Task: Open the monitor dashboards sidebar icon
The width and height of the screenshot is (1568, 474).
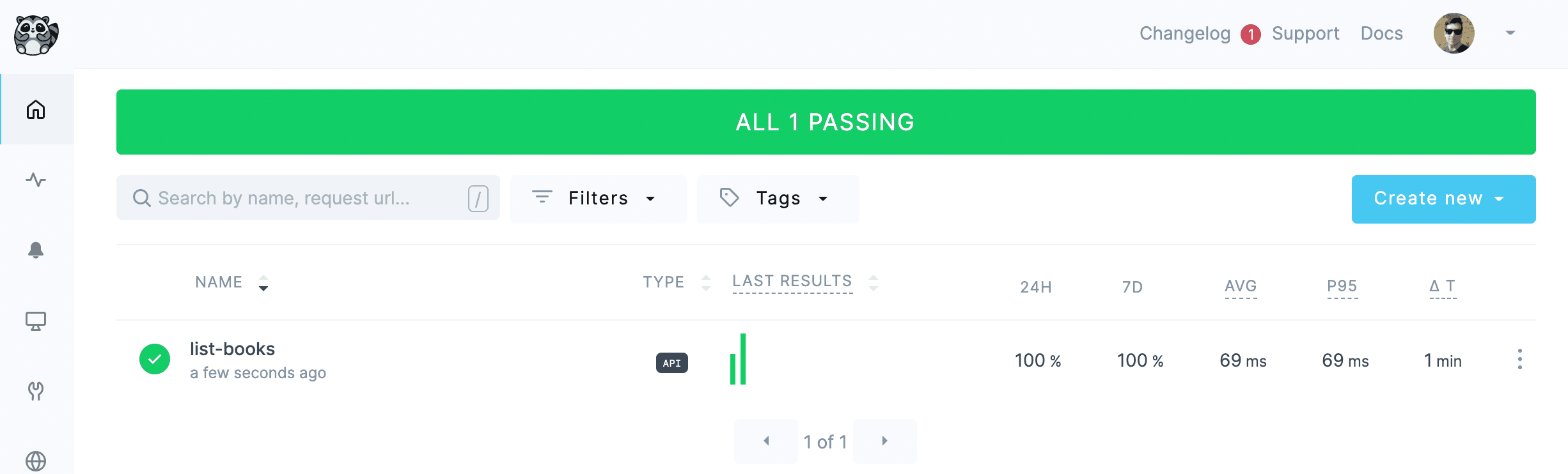Action: pyautogui.click(x=36, y=321)
